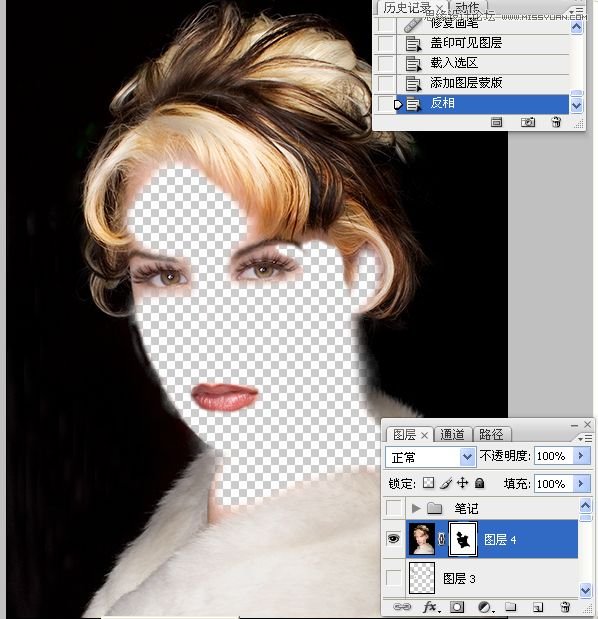Click the 图层 4 layer name
The height and width of the screenshot is (619, 598).
pyautogui.click(x=500, y=540)
